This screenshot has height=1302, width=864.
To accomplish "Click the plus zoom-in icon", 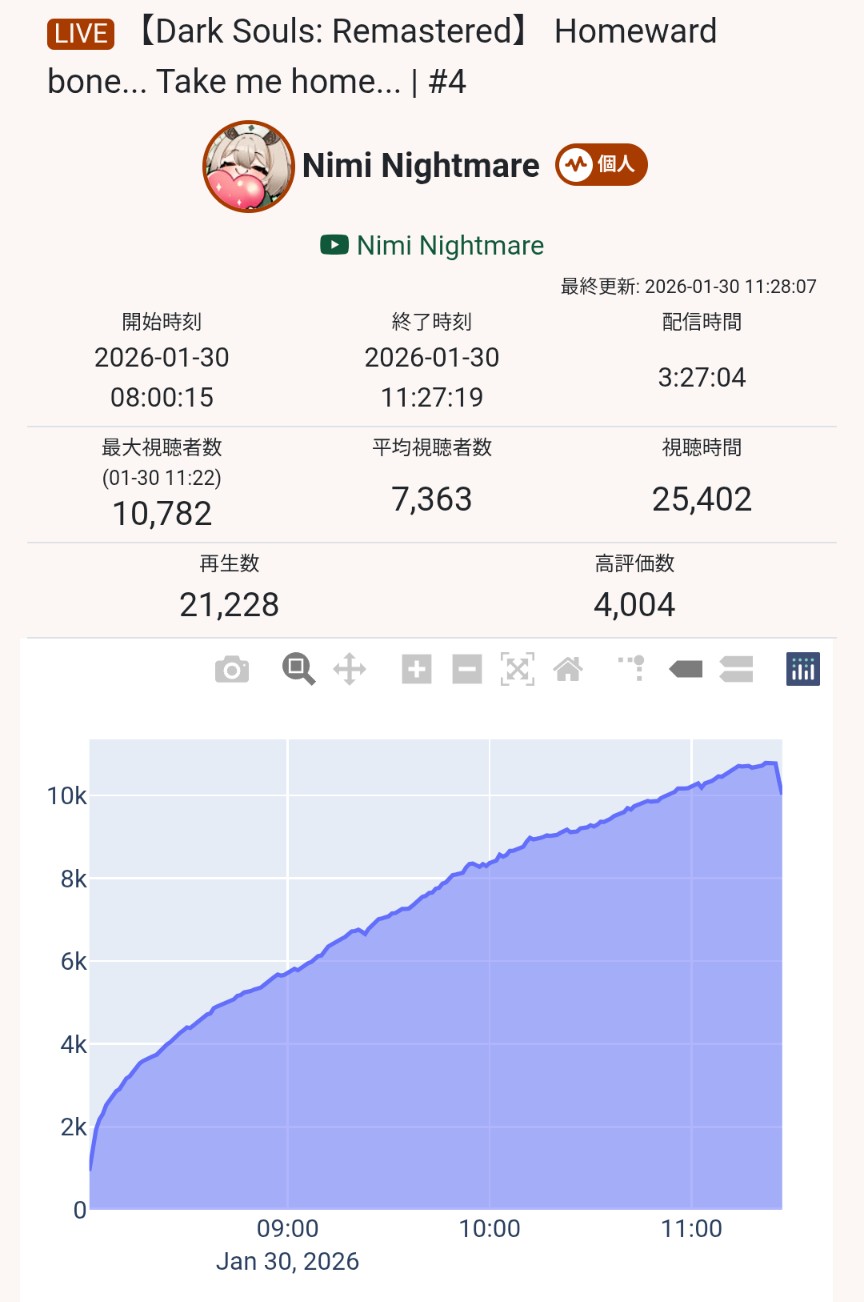I will coord(416,669).
